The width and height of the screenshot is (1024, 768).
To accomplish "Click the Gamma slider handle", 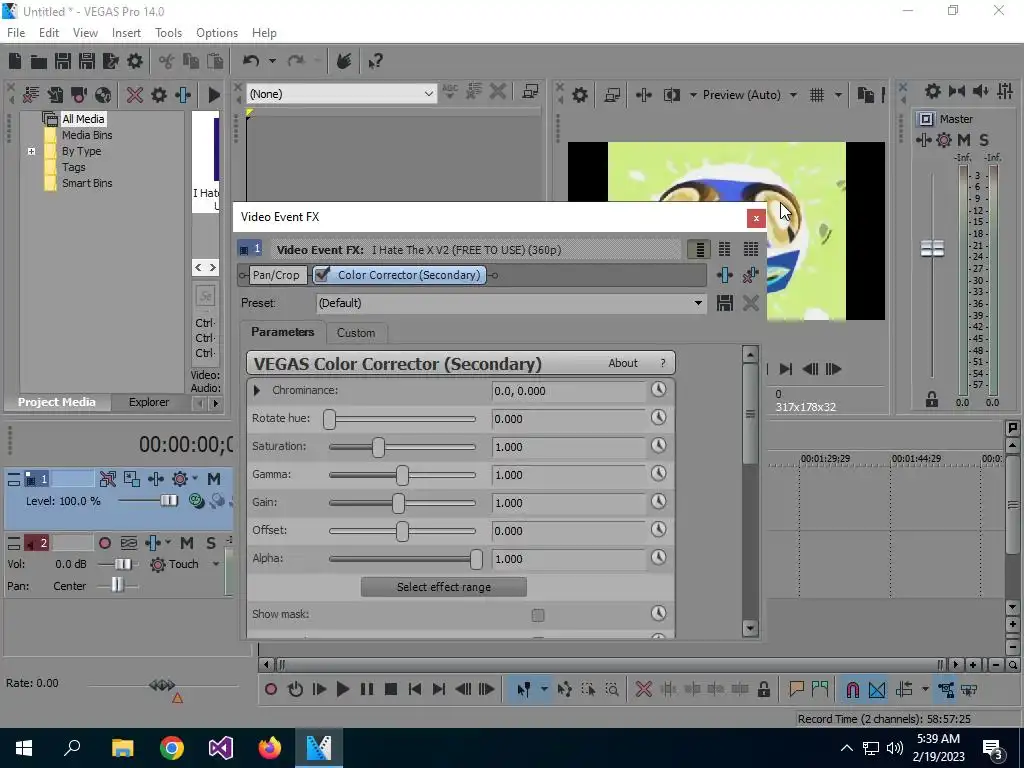I will point(402,475).
